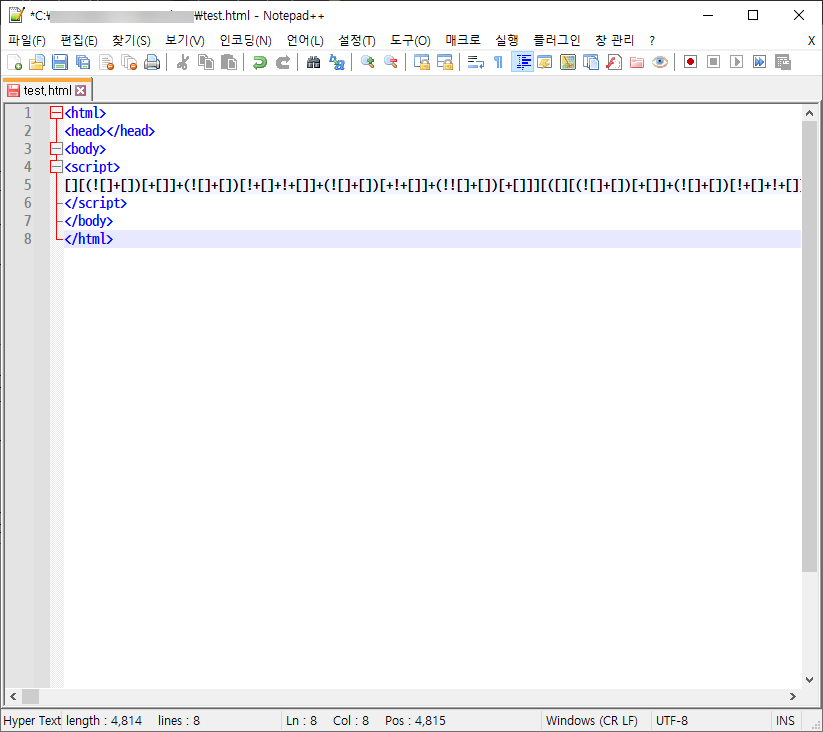The height and width of the screenshot is (732, 823).
Task: Create a new file with toolbar icon
Action: [14, 62]
